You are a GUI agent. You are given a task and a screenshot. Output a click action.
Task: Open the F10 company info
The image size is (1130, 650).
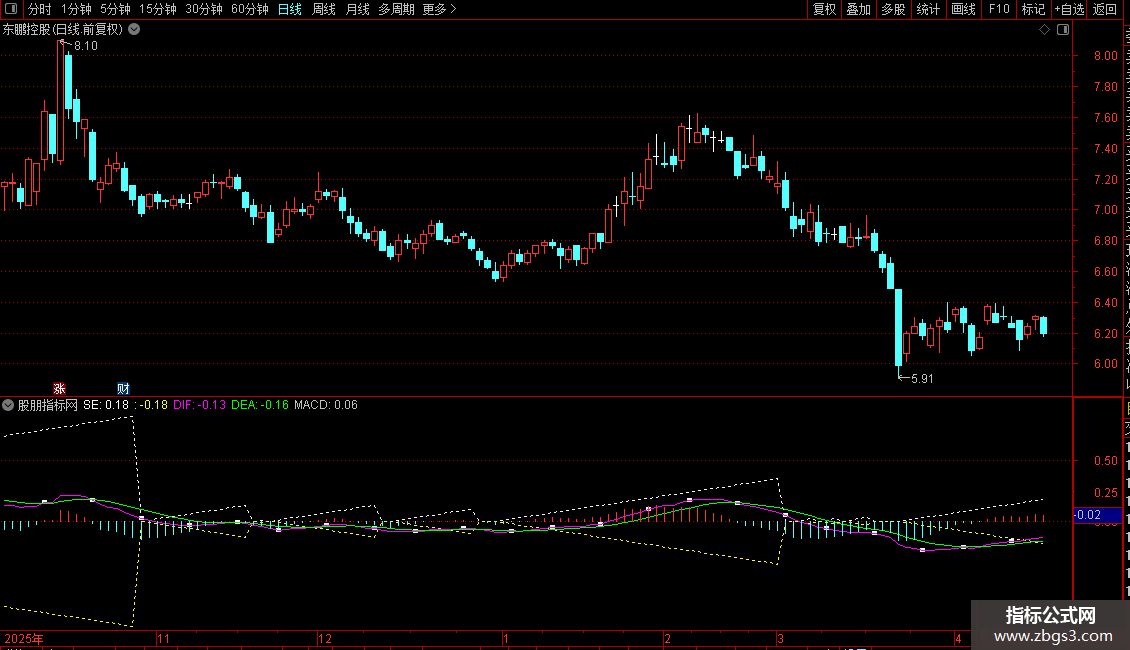999,9
